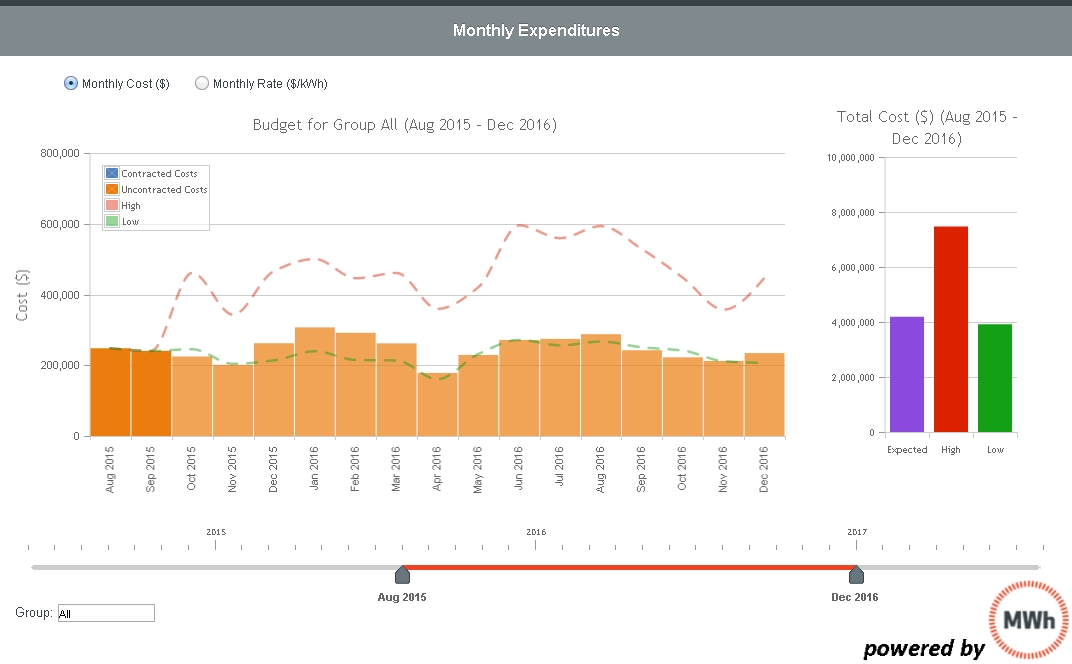Click the Aug 2015 dark orange bar
Viewport: 1072px width, 664px height.
click(110, 392)
